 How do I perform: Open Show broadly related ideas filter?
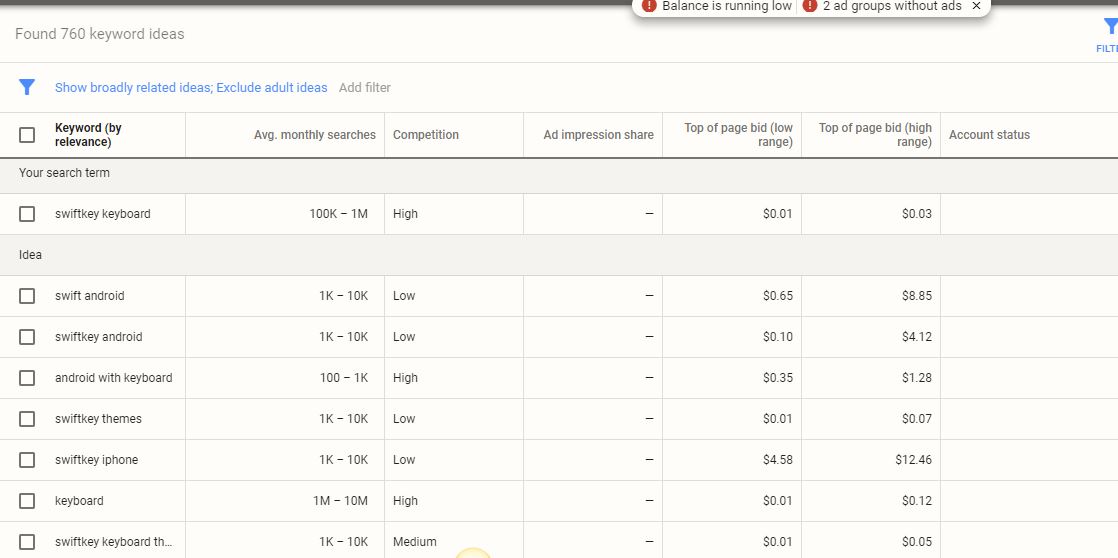coord(191,88)
